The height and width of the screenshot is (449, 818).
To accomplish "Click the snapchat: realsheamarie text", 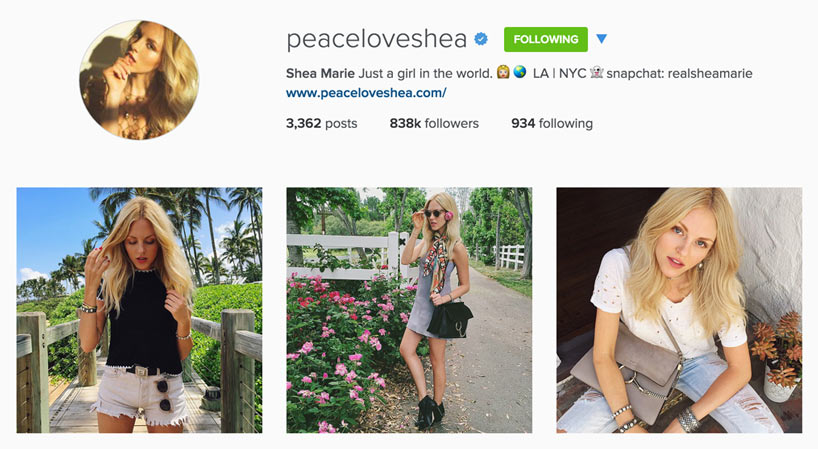I will 679,74.
